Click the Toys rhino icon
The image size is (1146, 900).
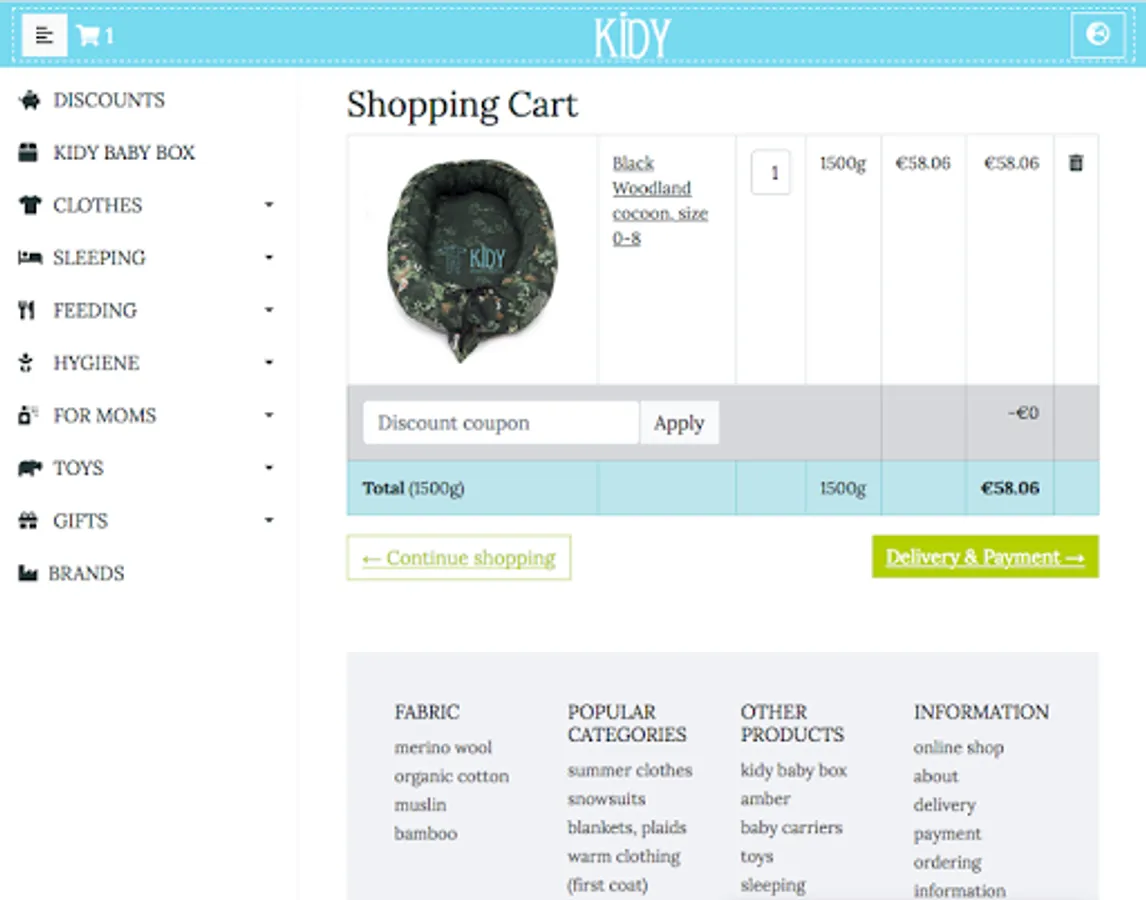point(29,468)
